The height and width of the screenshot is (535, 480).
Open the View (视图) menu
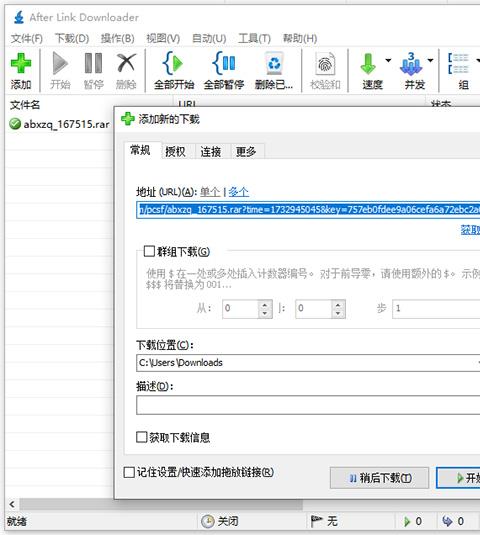[x=163, y=38]
